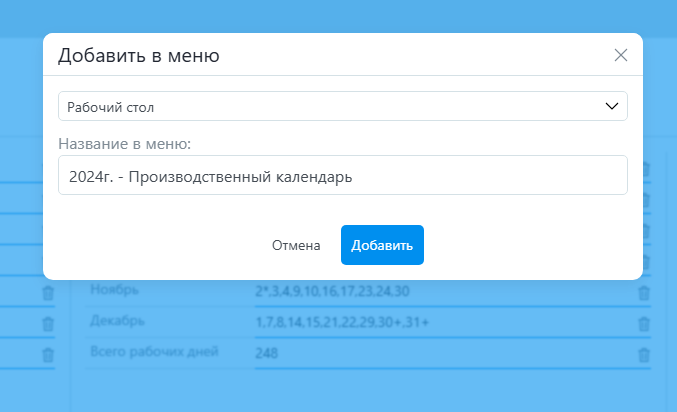Click left panel trash icon beside 'Всего рабочих дней'
The height and width of the screenshot is (412, 677).
click(48, 354)
